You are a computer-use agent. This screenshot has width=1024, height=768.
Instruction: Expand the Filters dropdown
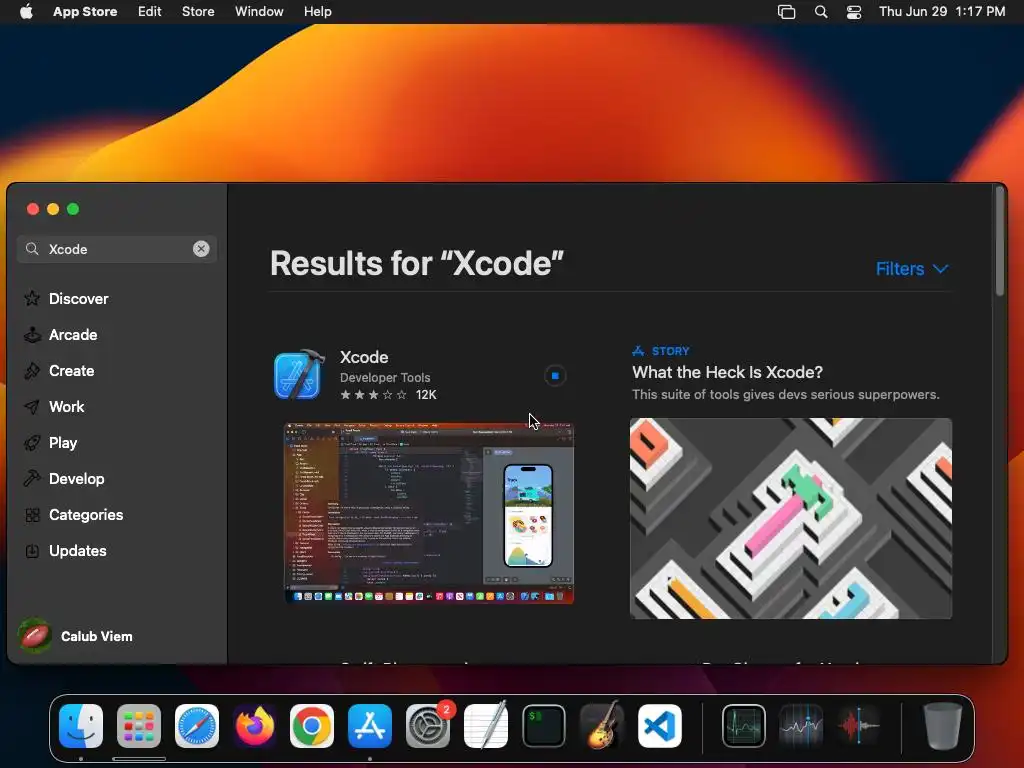point(912,268)
